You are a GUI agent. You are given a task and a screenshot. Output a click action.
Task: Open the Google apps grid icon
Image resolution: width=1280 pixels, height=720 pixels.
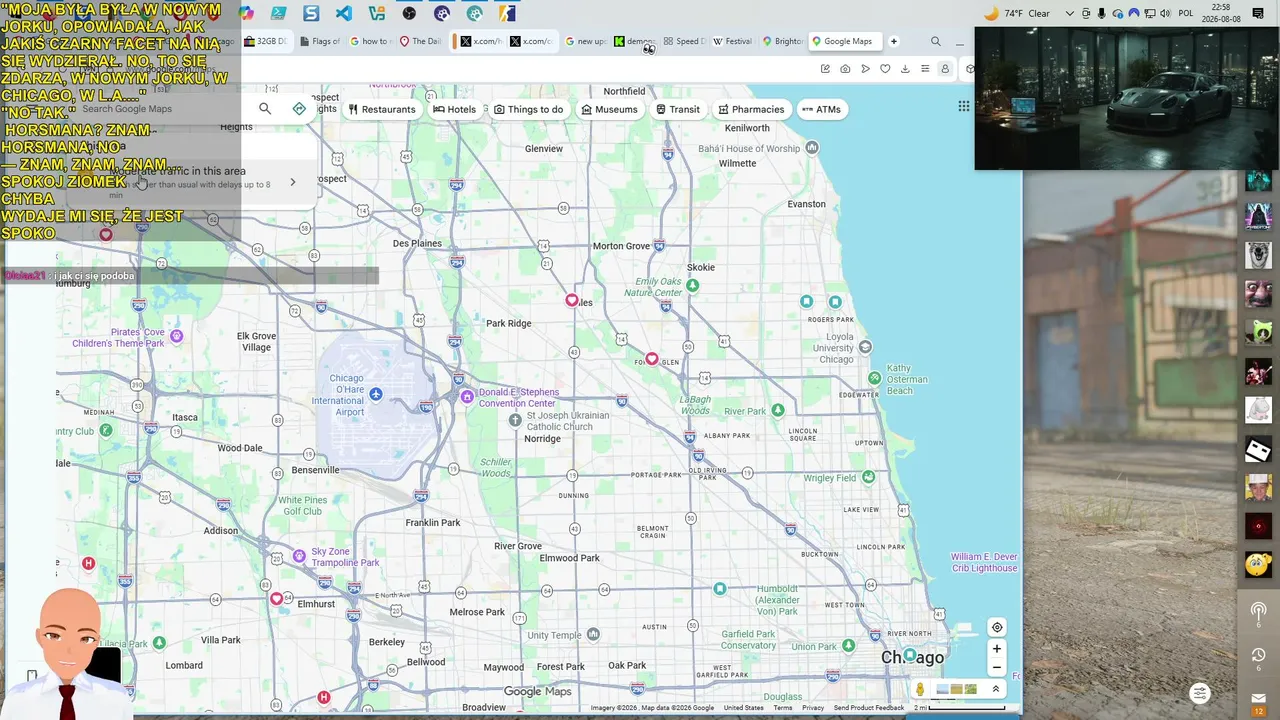click(x=964, y=106)
